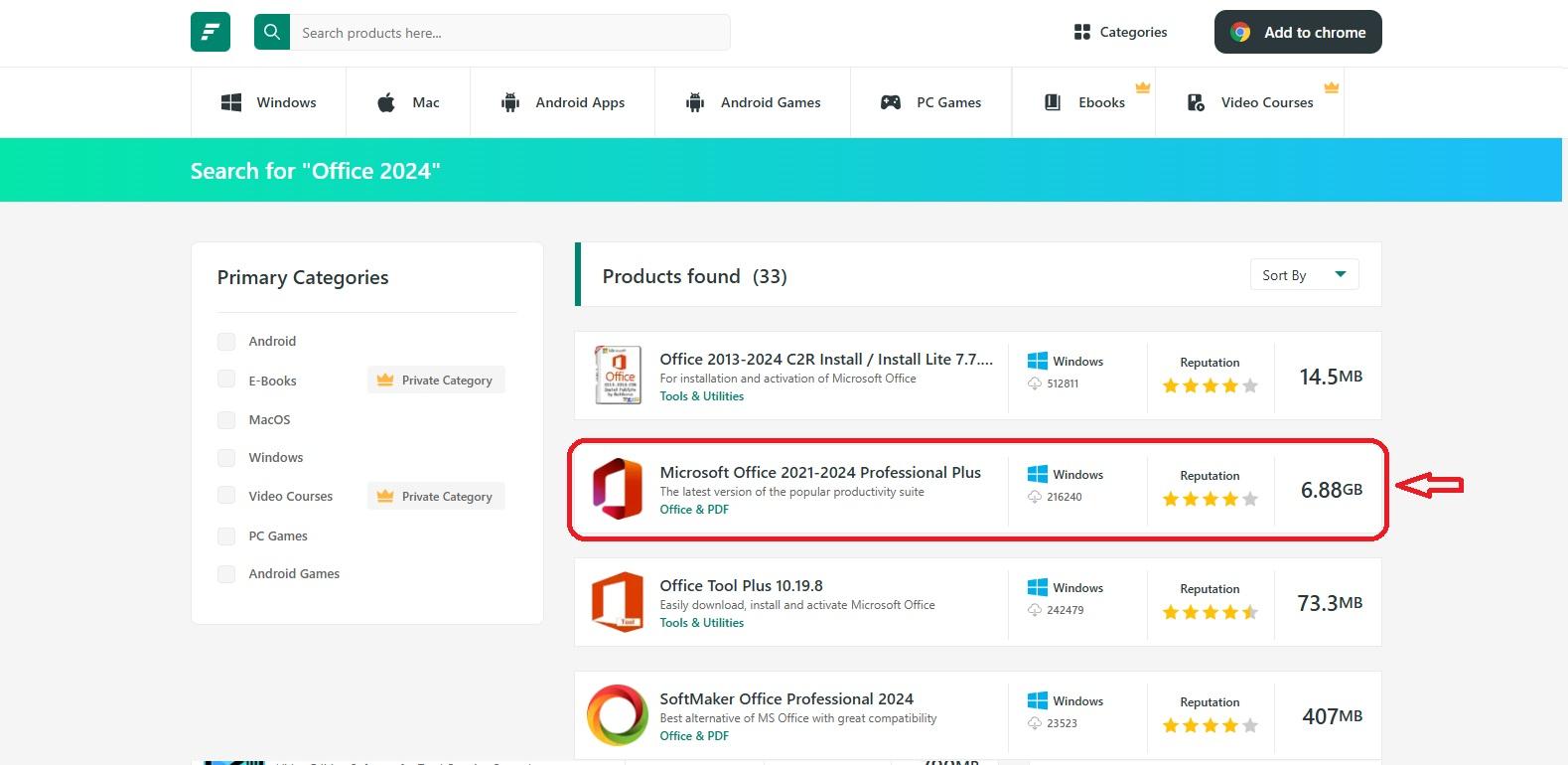This screenshot has height=765, width=1568.
Task: Click the Apple logo beside Mac
Action: 386,102
